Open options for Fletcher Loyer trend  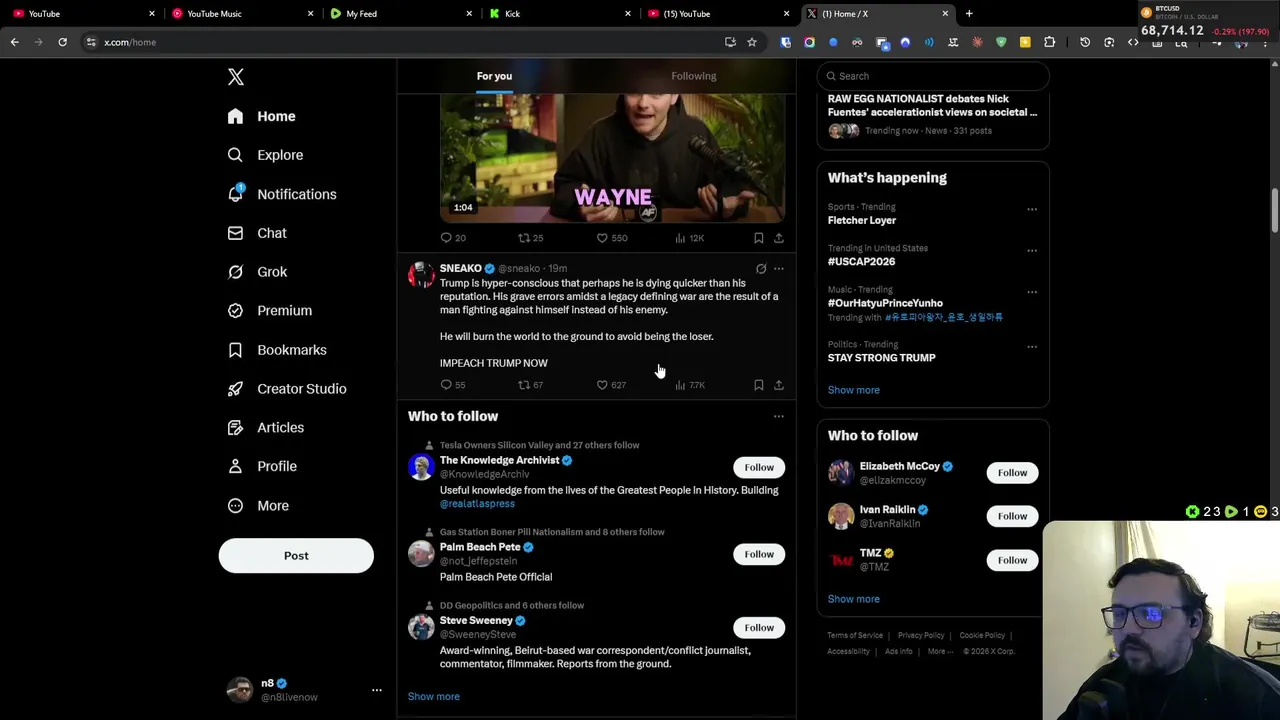tap(1032, 209)
